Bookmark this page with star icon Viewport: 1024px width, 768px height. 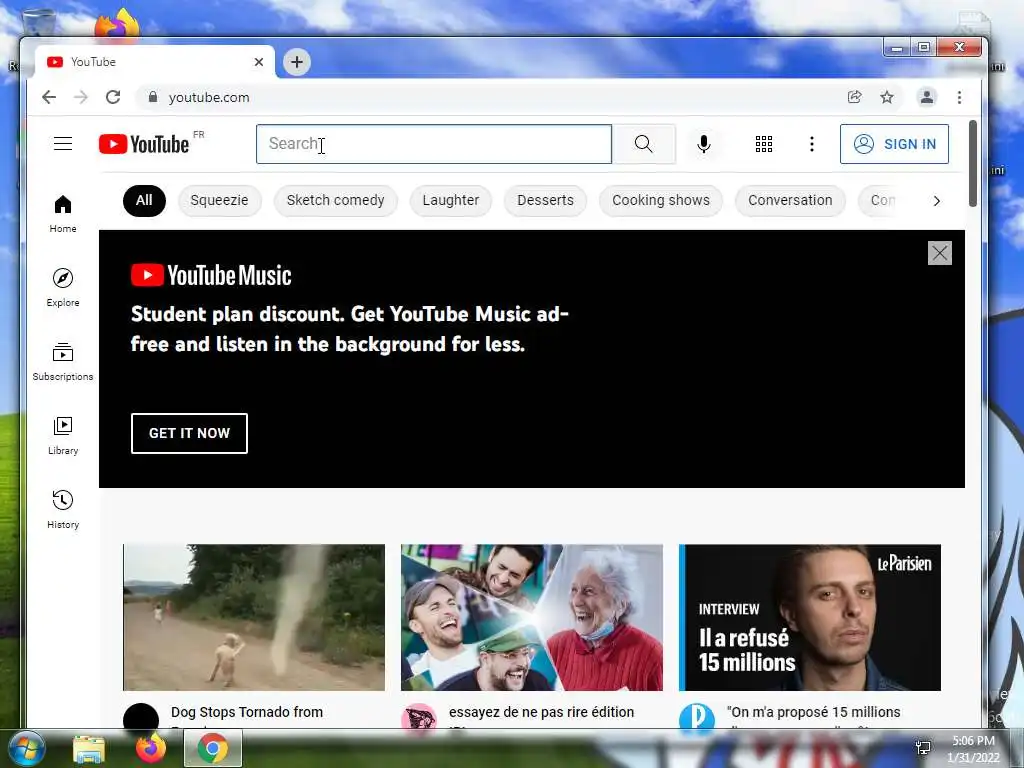pos(886,97)
